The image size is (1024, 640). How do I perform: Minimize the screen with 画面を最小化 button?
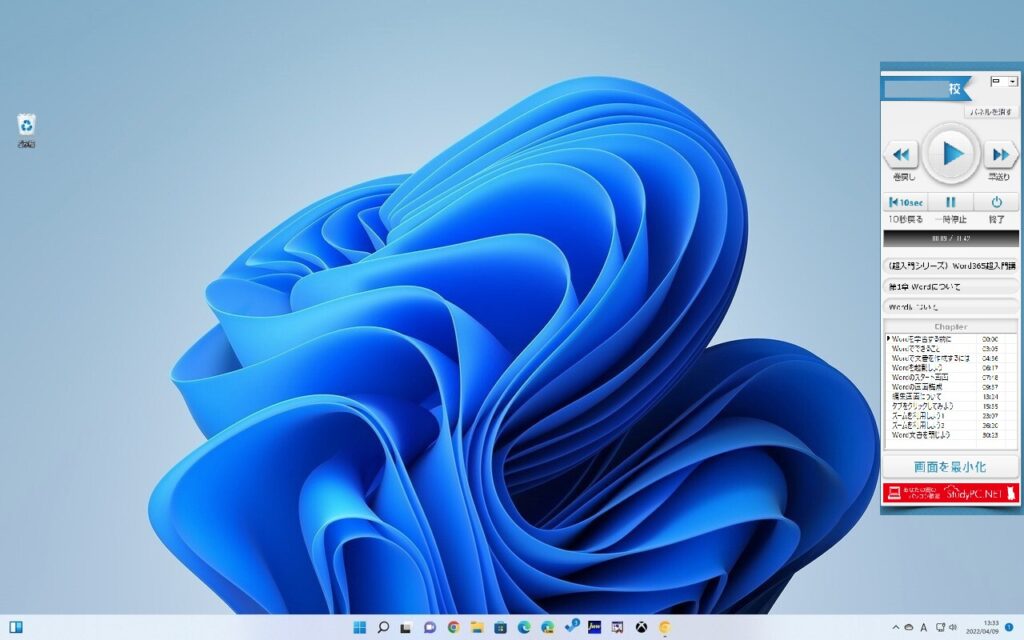coord(950,467)
